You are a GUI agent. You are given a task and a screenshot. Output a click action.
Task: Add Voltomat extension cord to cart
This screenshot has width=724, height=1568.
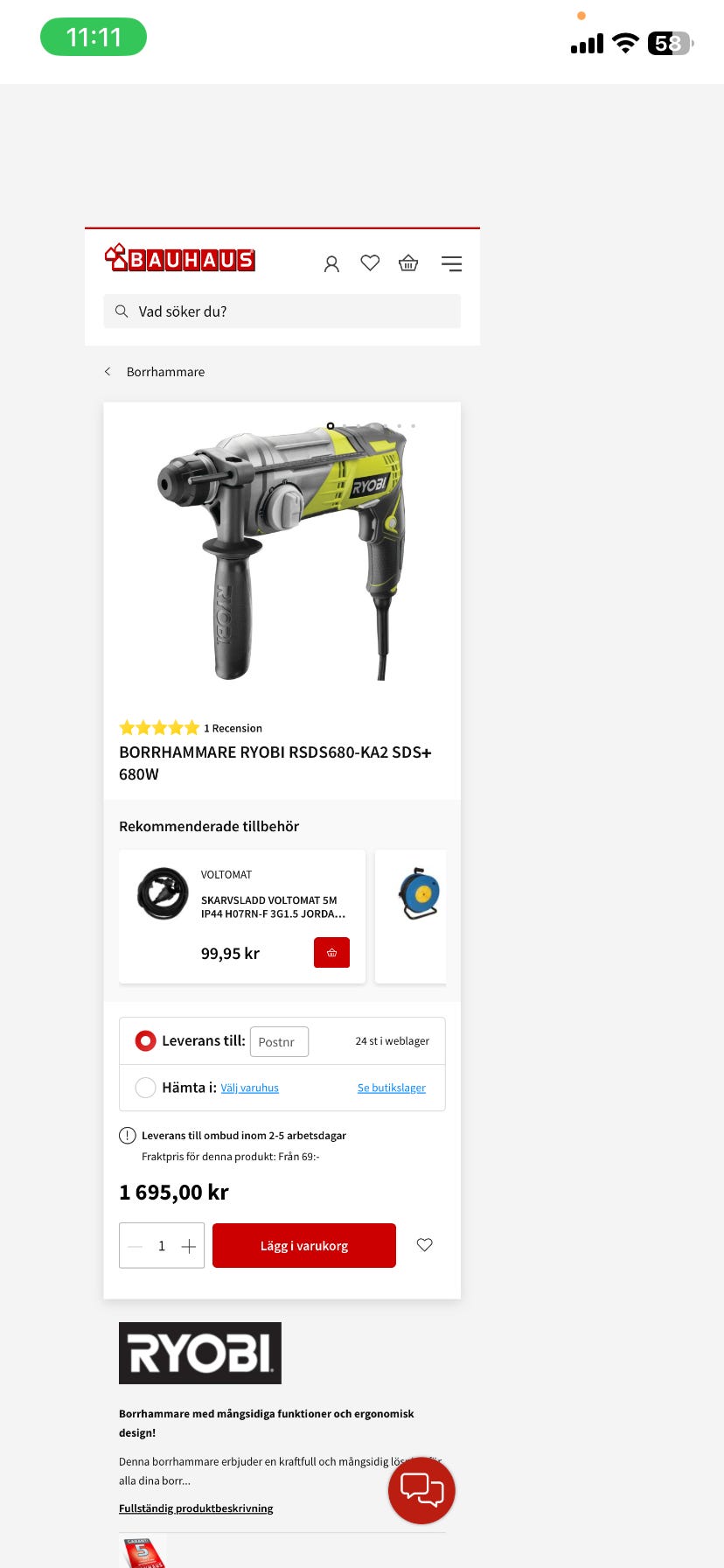coord(331,953)
